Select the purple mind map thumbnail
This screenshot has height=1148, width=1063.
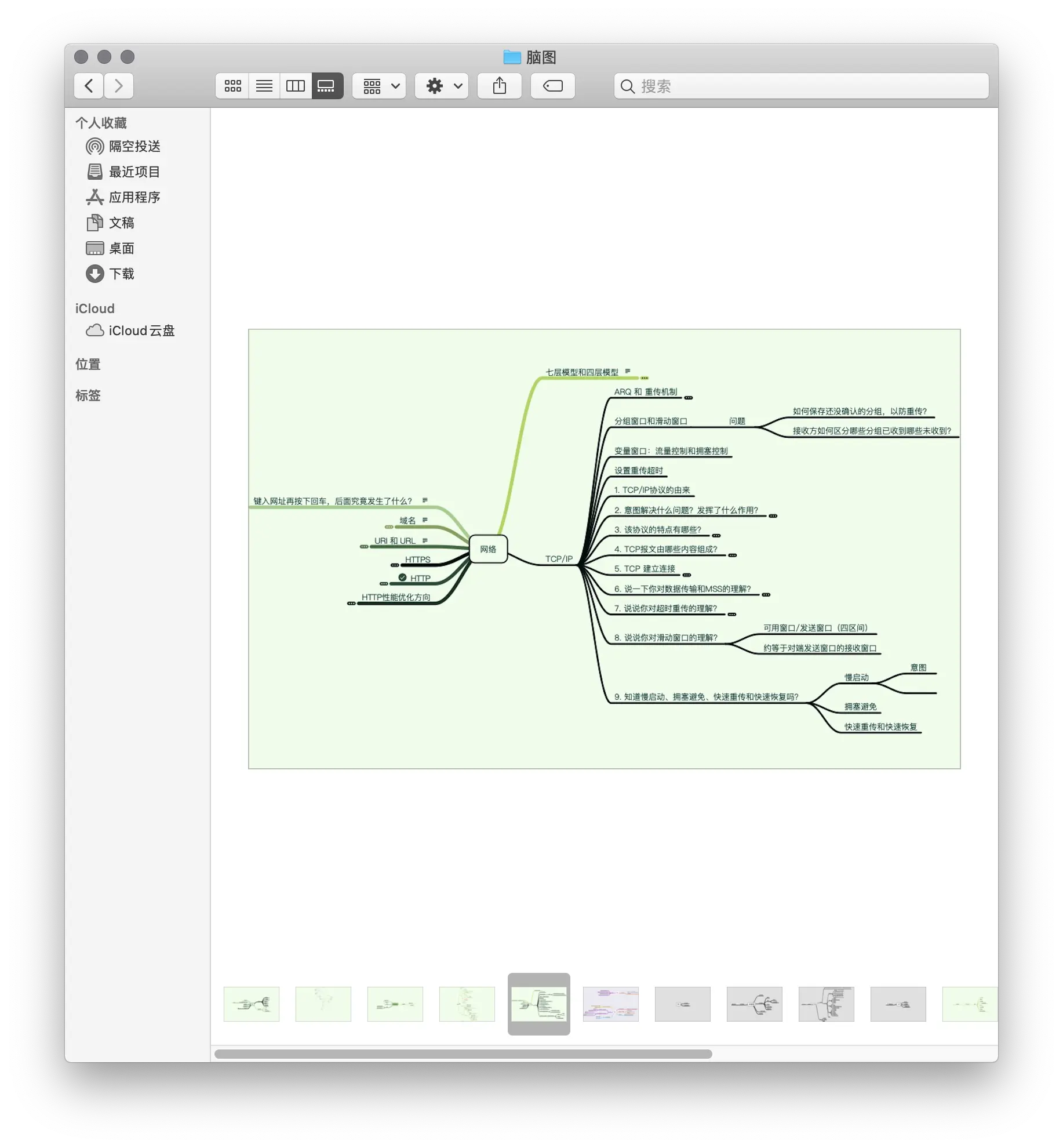[x=611, y=1004]
